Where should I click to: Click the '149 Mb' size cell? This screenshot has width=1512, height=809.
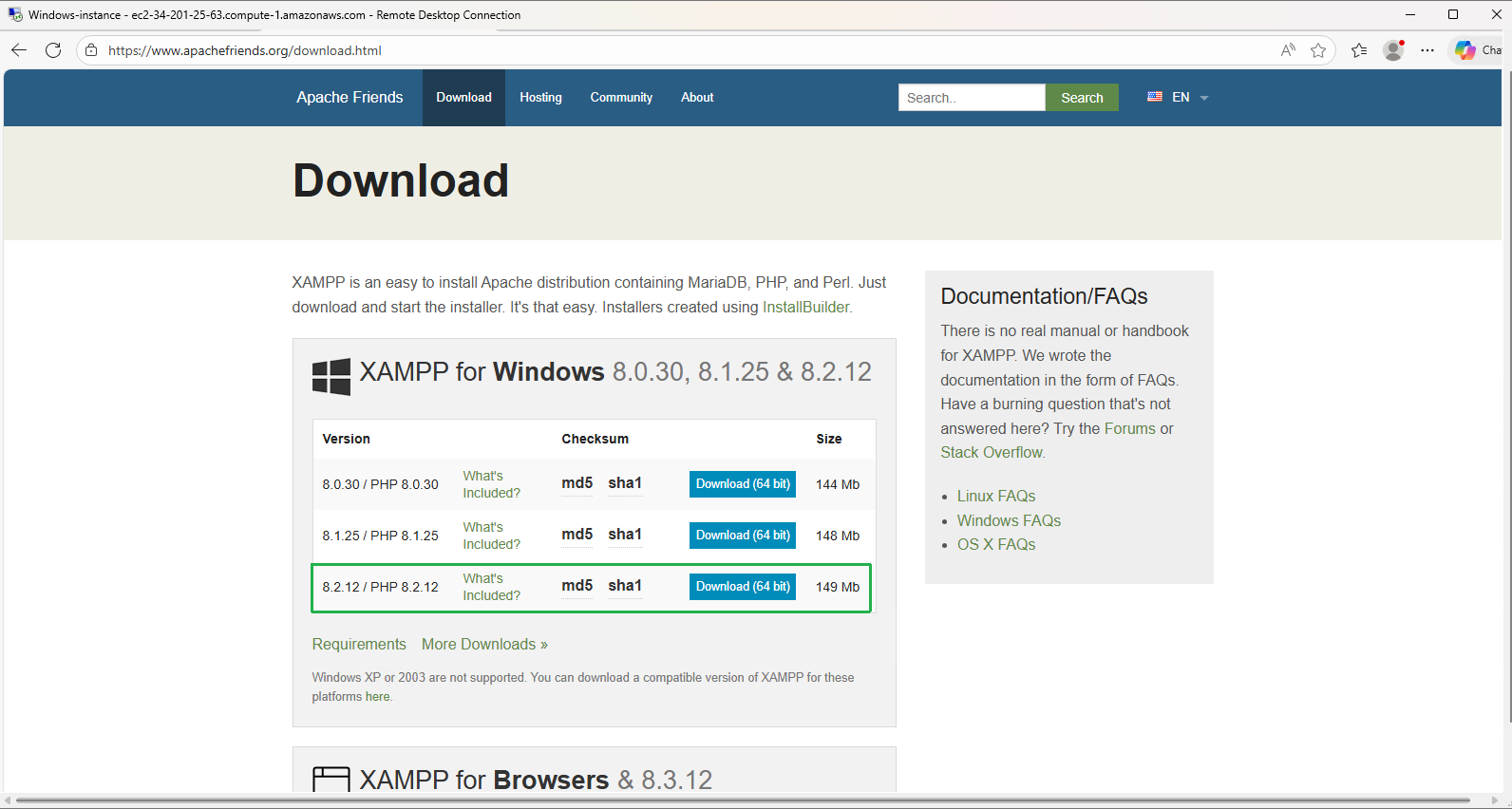[838, 587]
